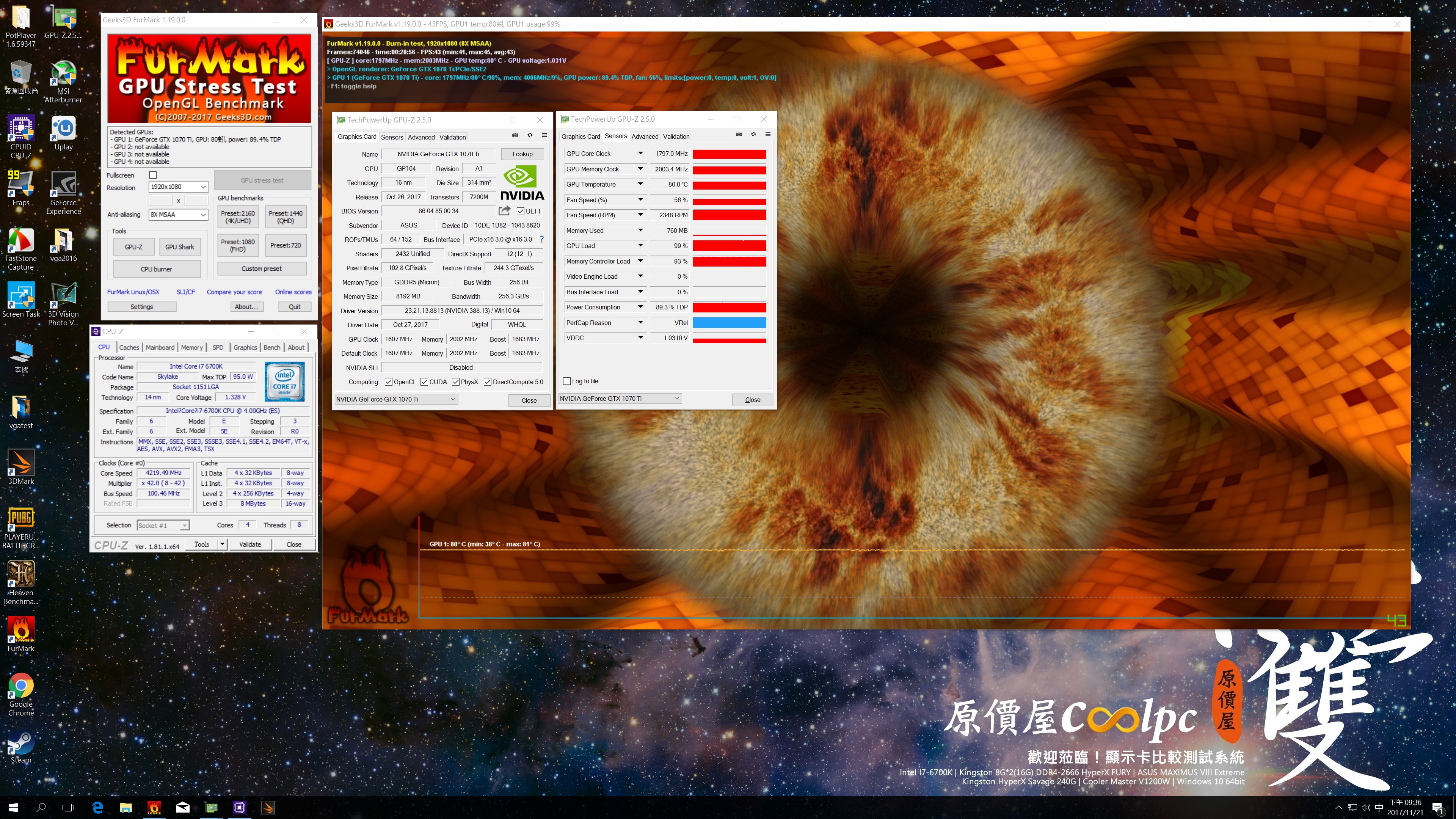Enable the Log to file checkbox

[x=567, y=381]
